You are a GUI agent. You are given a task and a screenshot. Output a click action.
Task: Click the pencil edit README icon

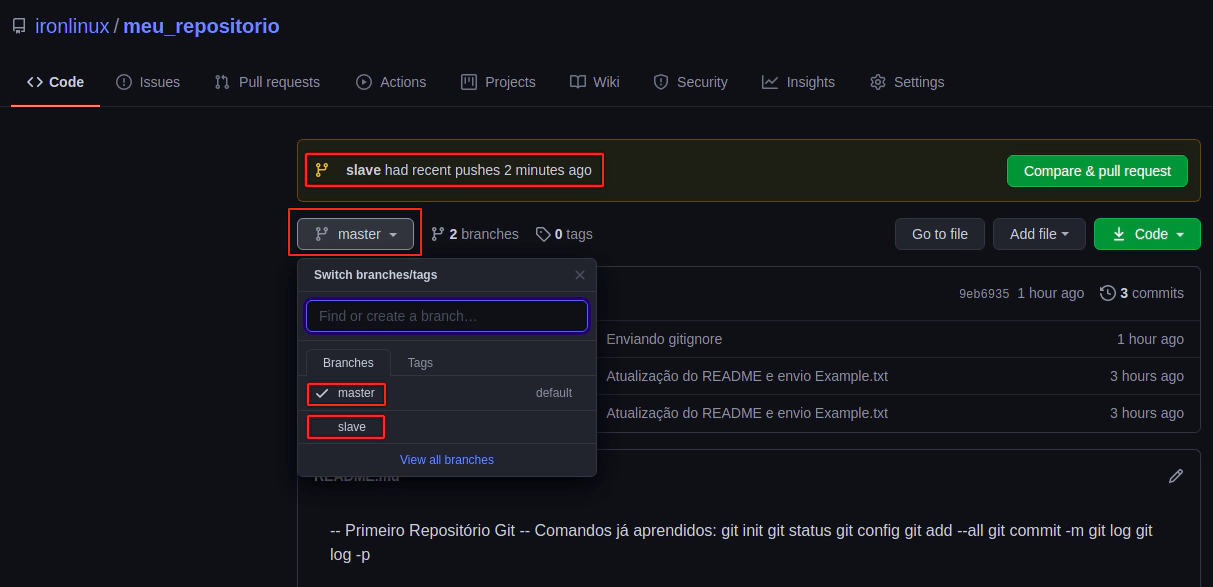[1176, 476]
